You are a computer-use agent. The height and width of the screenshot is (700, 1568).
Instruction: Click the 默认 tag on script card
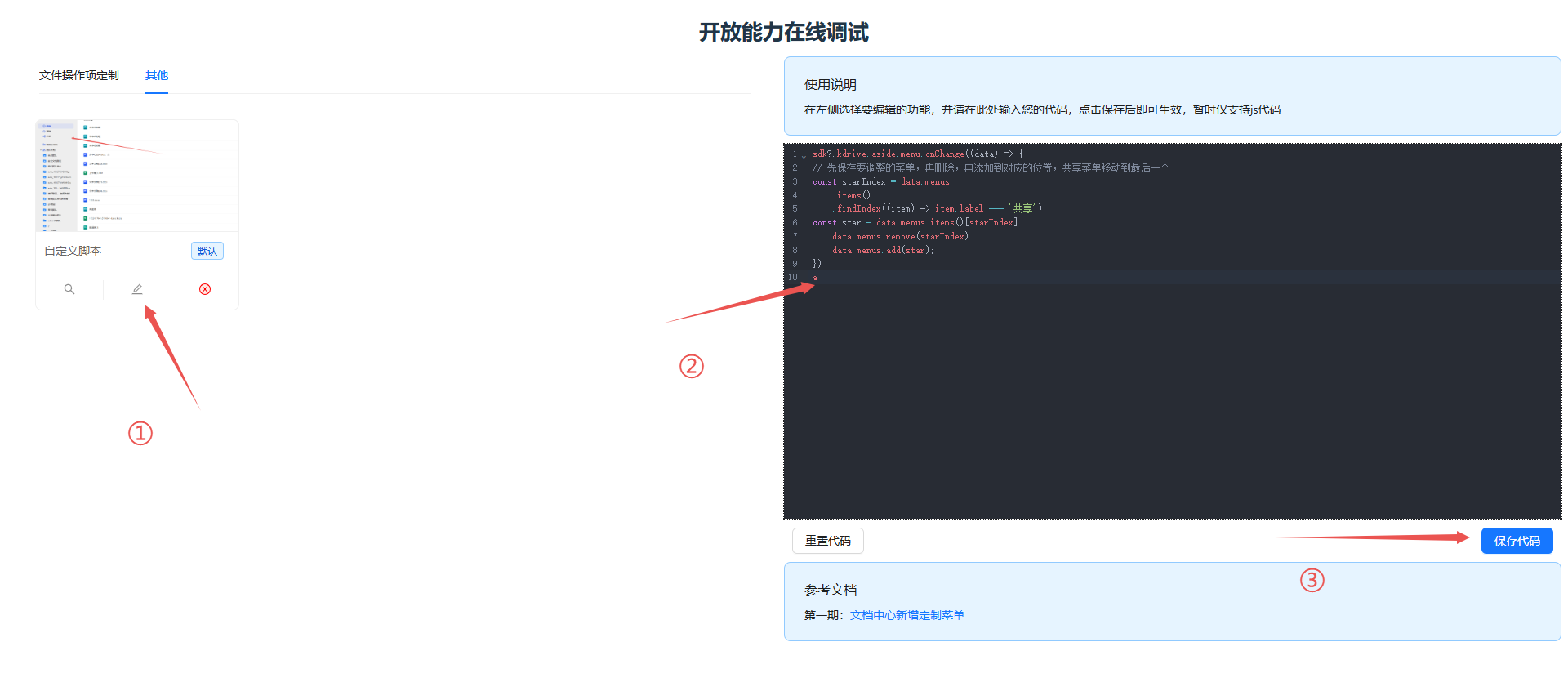(207, 251)
